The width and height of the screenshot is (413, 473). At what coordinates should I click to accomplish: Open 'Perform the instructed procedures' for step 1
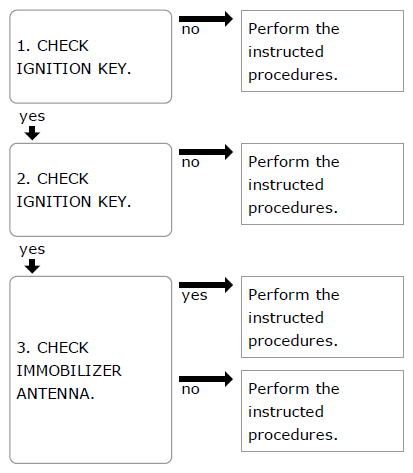tap(322, 51)
